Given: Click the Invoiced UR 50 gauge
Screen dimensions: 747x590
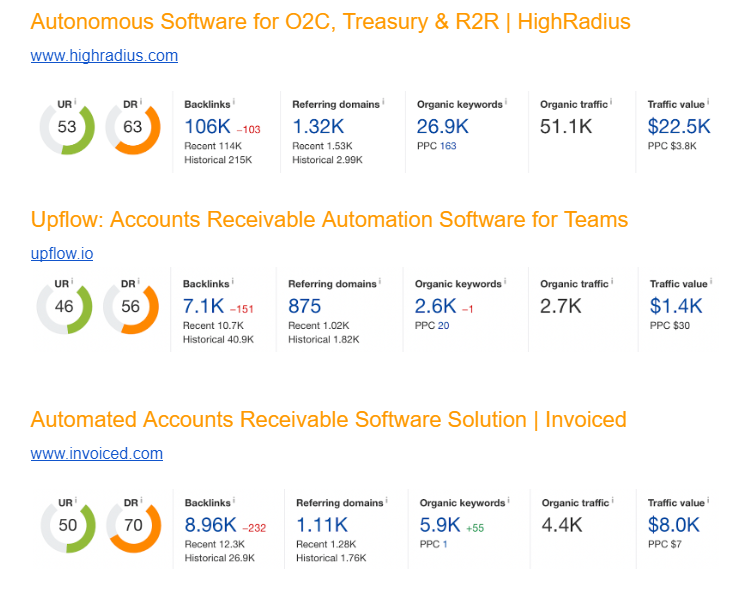Looking at the screenshot, I should (68, 525).
